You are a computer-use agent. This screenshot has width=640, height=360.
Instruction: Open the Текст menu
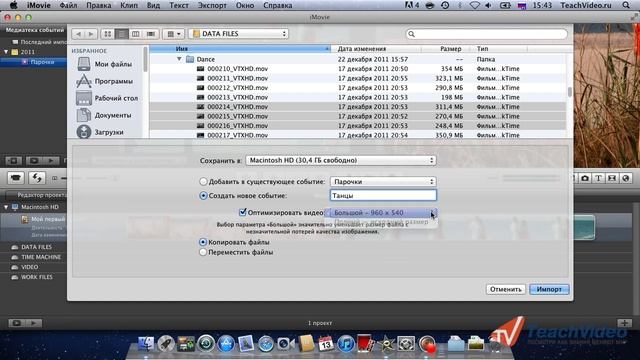point(179,5)
